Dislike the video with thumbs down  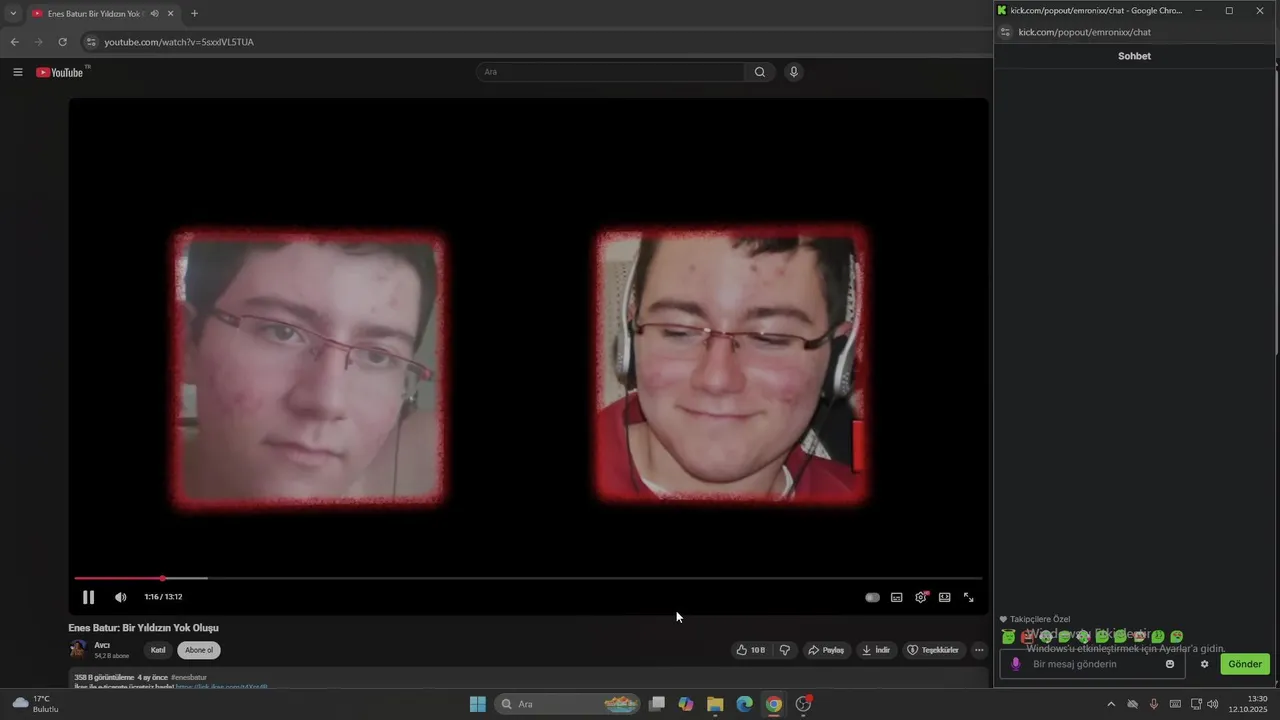click(785, 650)
